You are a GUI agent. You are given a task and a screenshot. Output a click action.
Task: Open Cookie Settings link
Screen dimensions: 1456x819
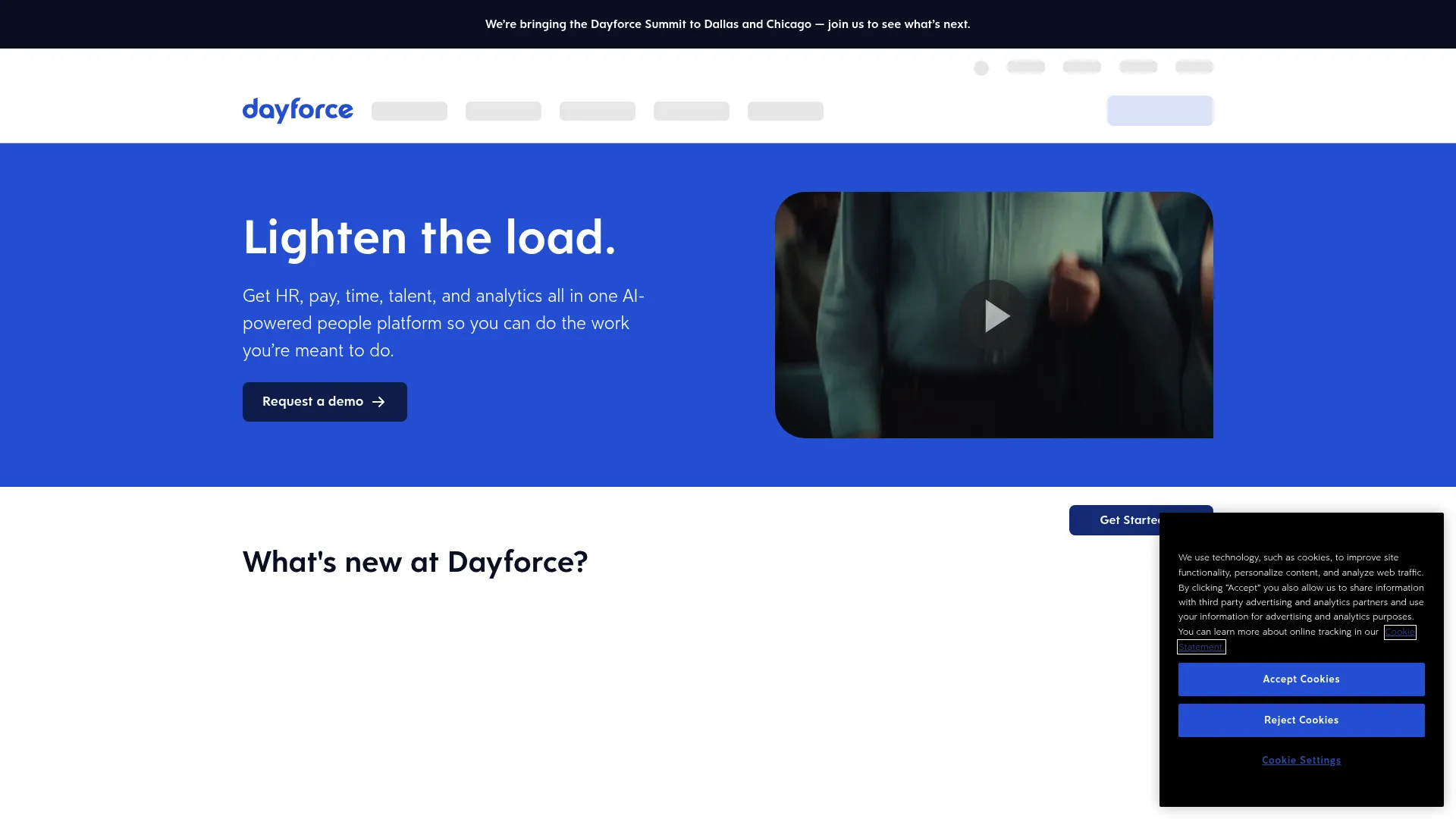pyautogui.click(x=1301, y=761)
